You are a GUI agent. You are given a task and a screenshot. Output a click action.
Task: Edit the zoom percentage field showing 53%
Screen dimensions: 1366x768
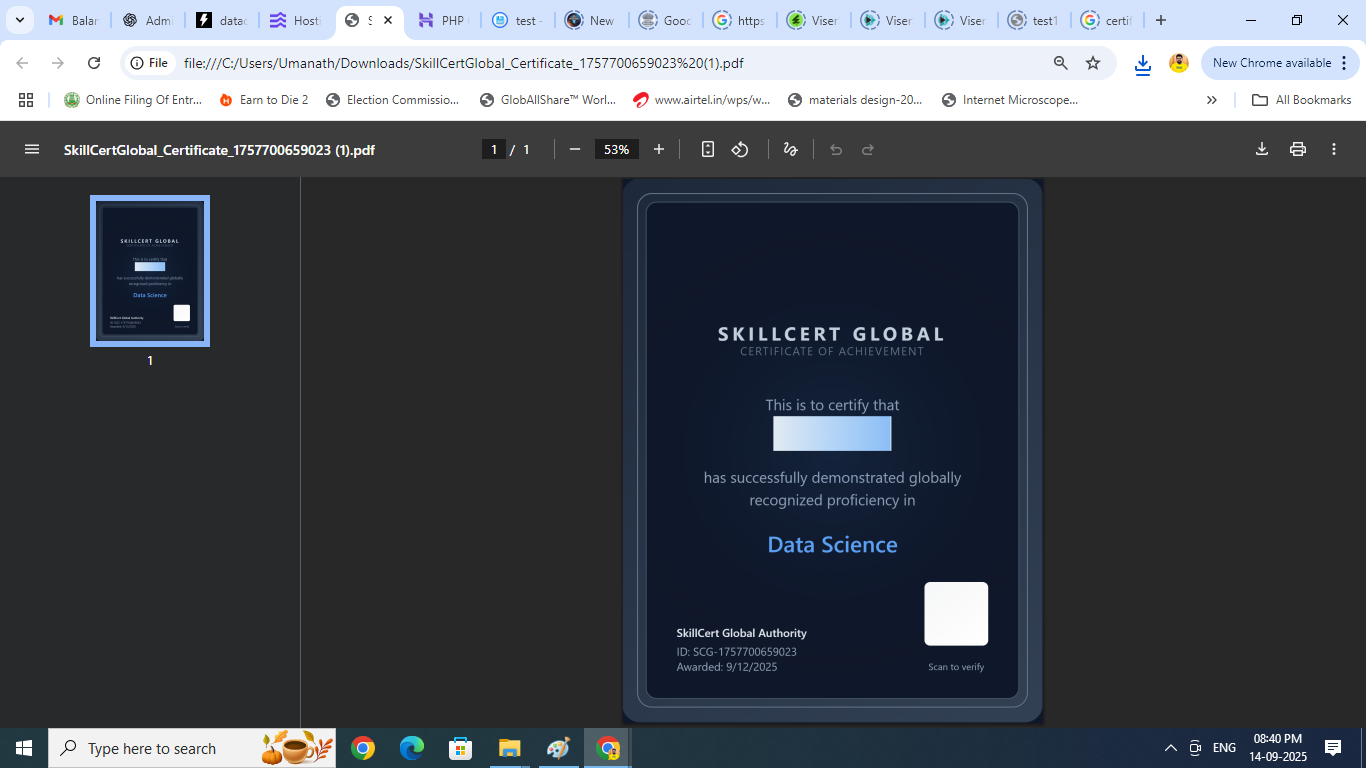point(616,149)
